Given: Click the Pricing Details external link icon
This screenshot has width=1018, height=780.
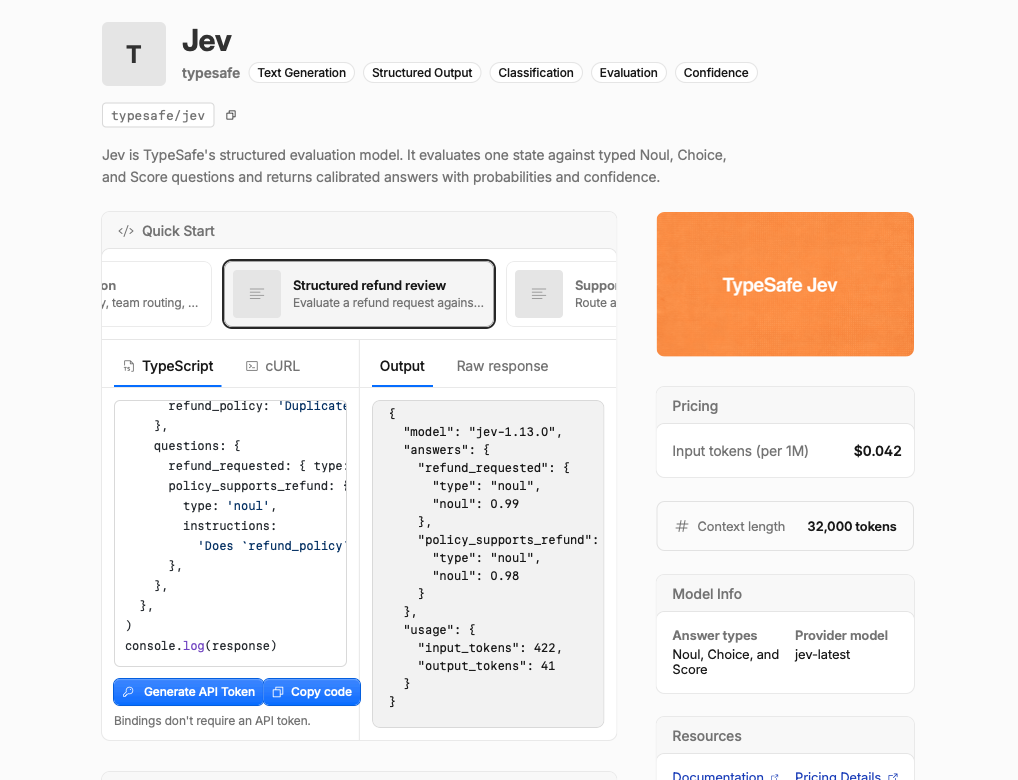Looking at the screenshot, I should pos(893,776).
